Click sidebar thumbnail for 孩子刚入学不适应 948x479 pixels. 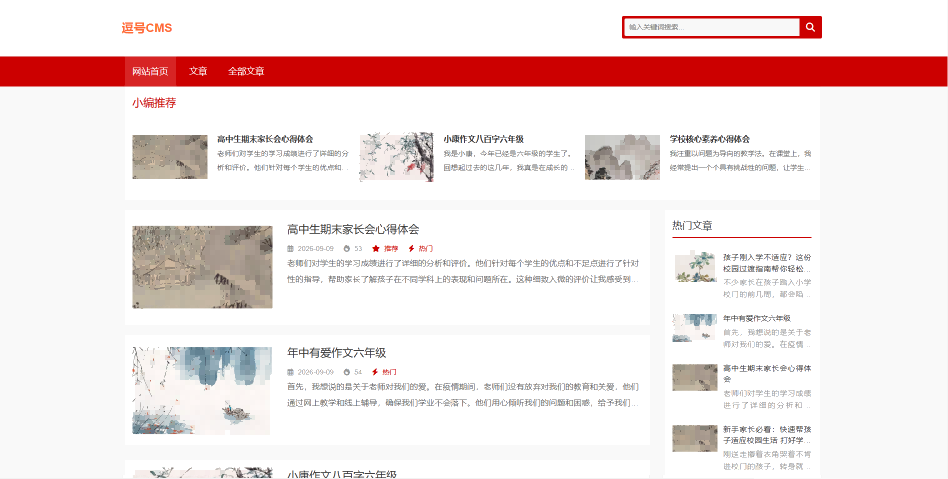click(695, 267)
